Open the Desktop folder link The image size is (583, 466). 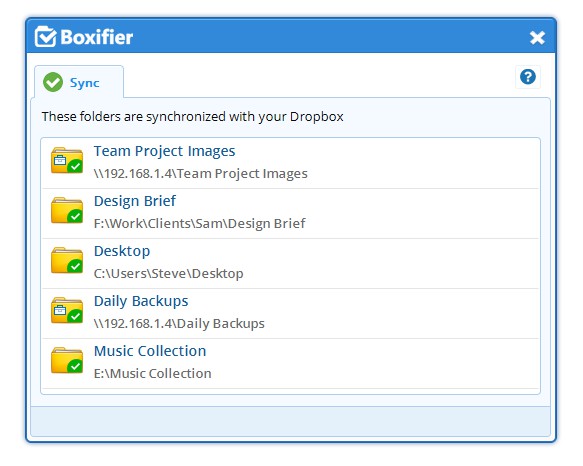(x=122, y=251)
